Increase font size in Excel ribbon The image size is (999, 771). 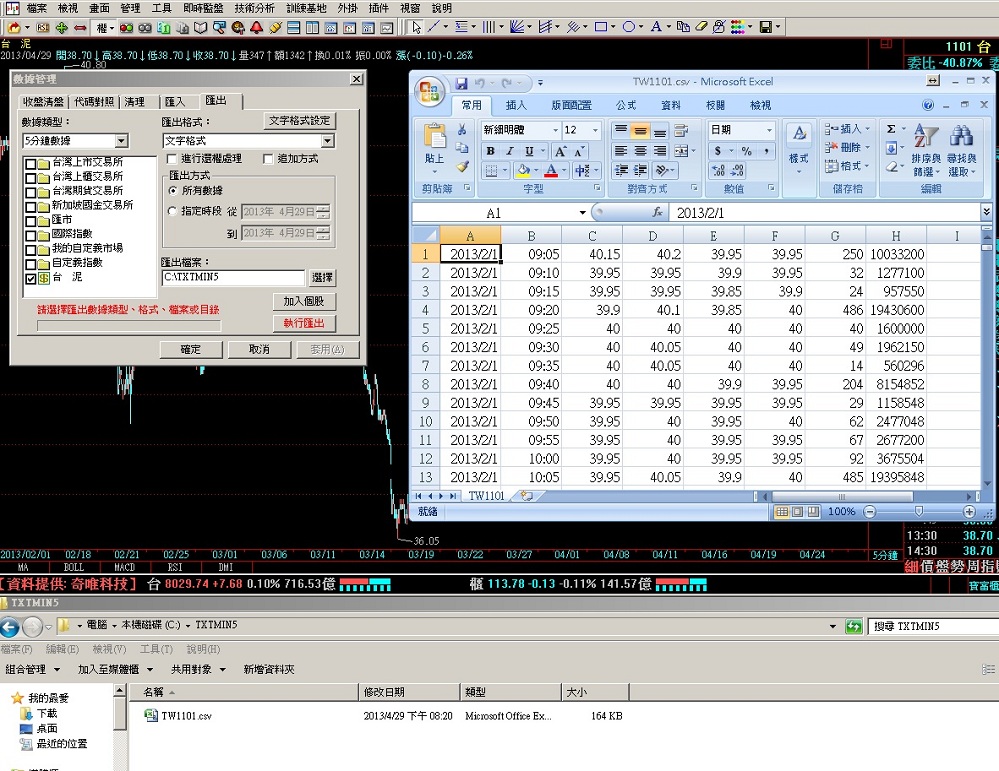(x=560, y=151)
